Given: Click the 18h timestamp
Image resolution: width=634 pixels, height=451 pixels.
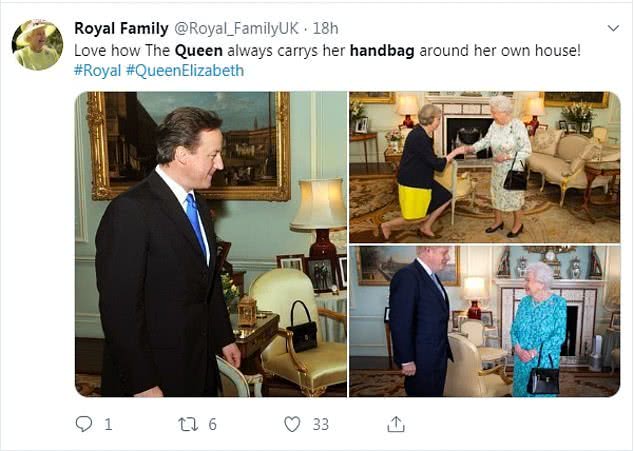Looking at the screenshot, I should [x=327, y=28].
